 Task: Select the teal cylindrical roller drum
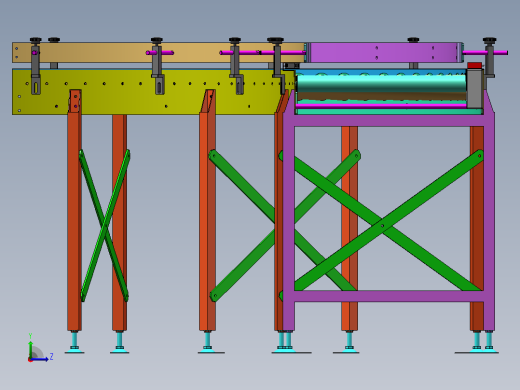coord(381,84)
